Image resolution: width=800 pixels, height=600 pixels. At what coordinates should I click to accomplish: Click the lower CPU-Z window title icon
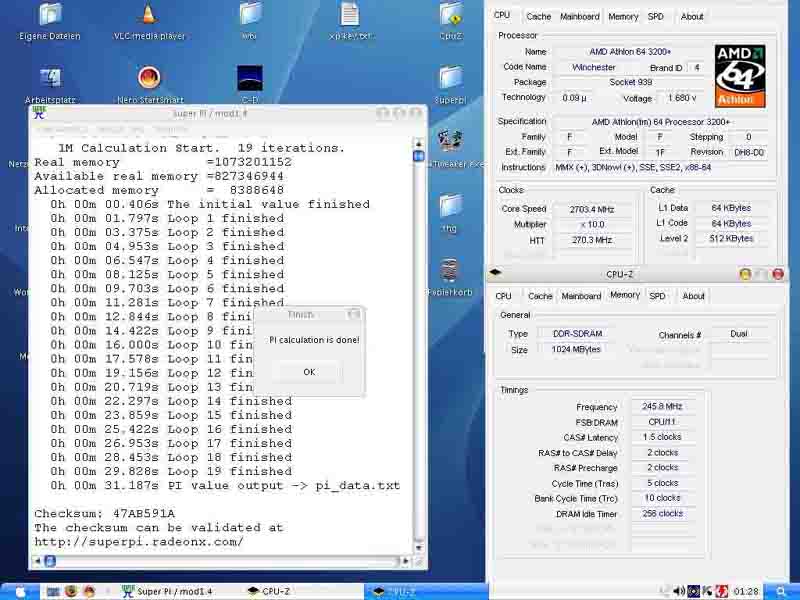(x=495, y=272)
